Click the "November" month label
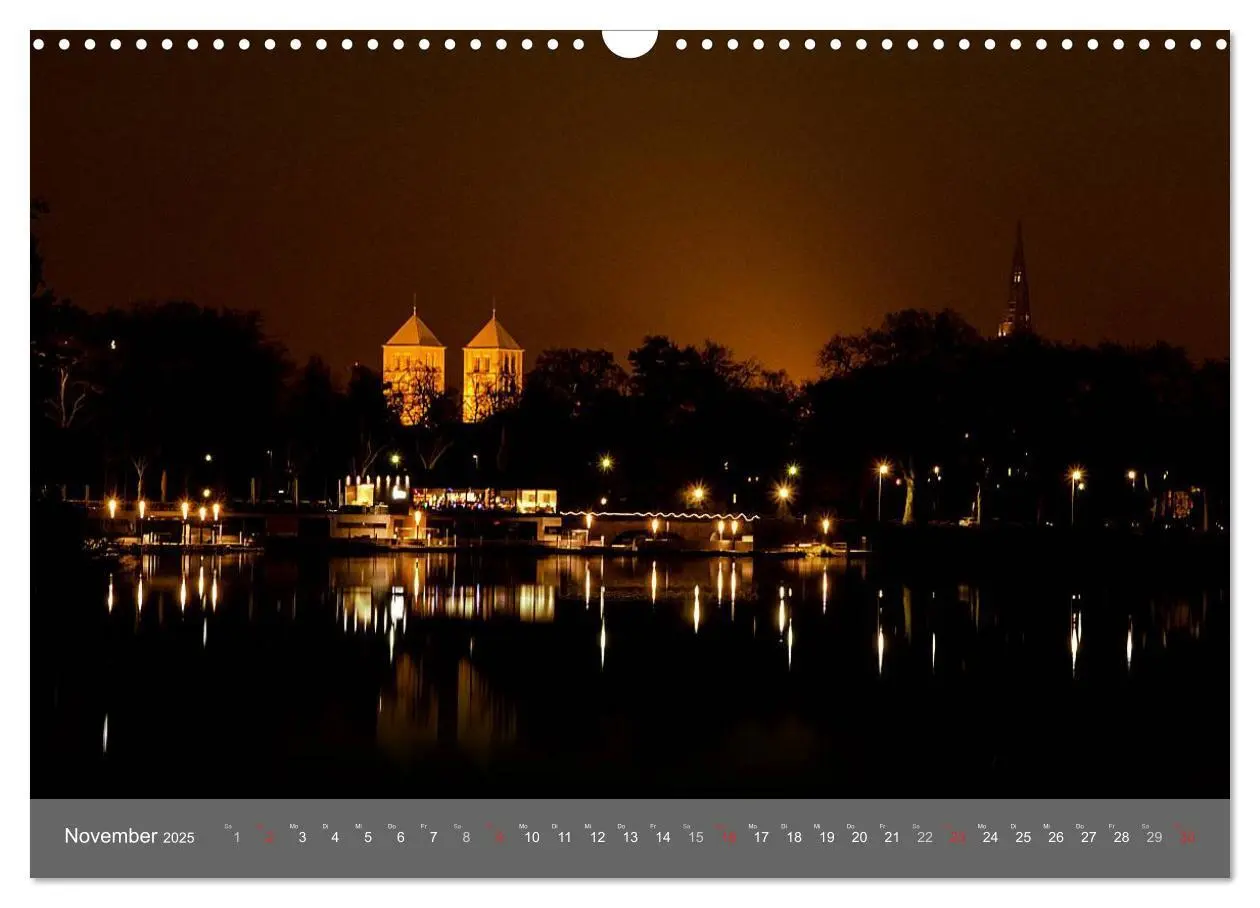The width and height of the screenshot is (1260, 908). pos(111,836)
